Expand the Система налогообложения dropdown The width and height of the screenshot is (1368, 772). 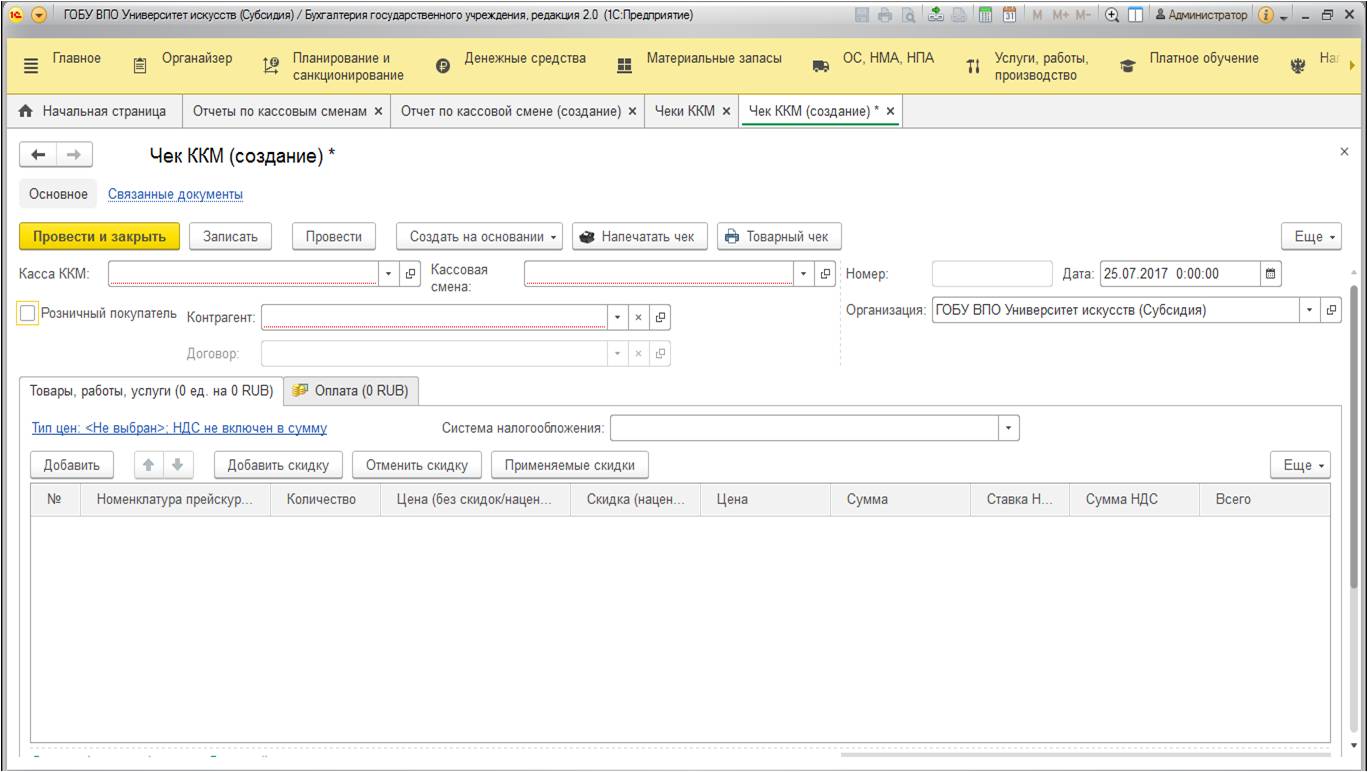pos(1008,428)
